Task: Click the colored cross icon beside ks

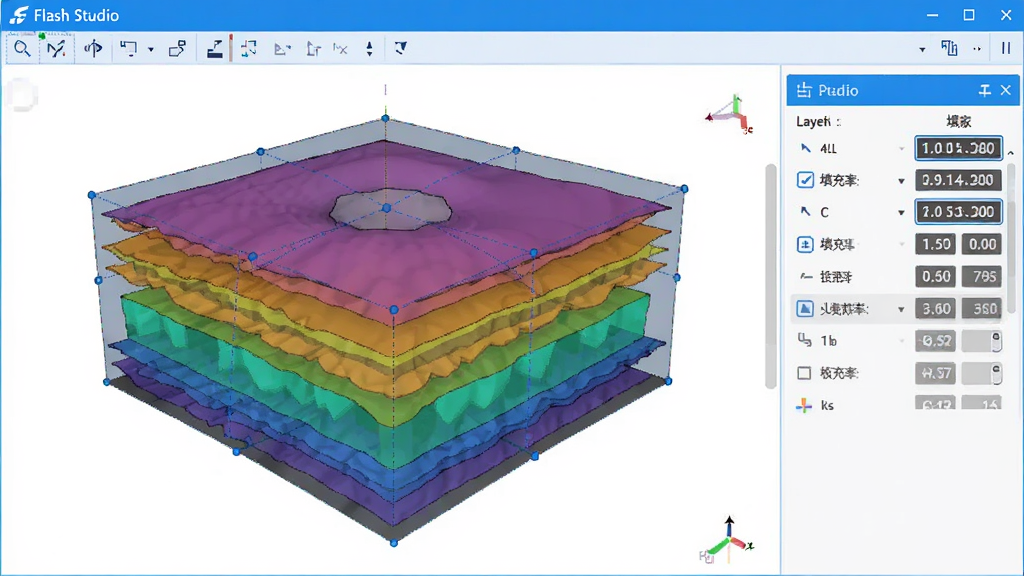Action: (804, 406)
